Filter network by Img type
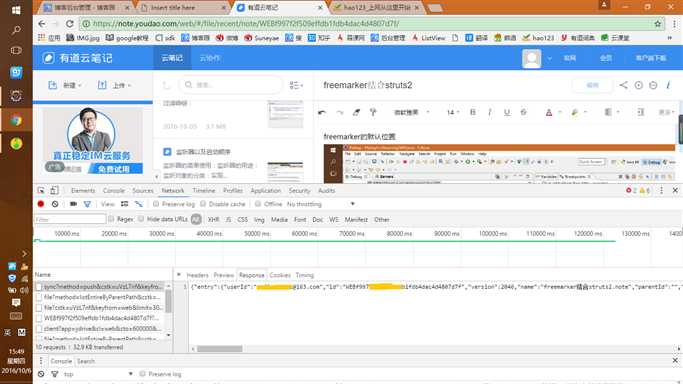This screenshot has height=384, width=683. click(259, 219)
